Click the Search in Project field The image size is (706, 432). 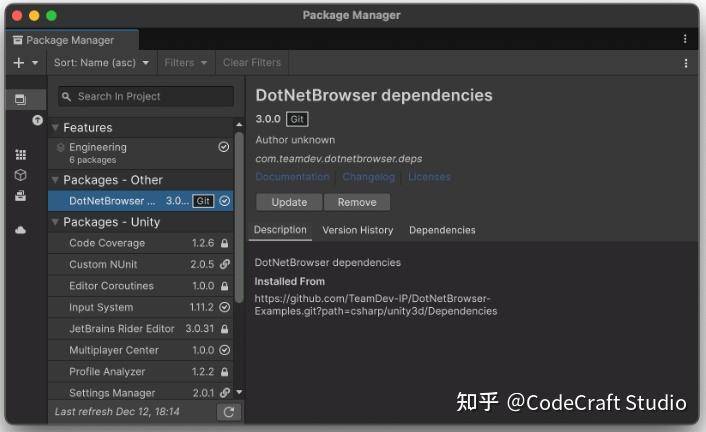146,96
